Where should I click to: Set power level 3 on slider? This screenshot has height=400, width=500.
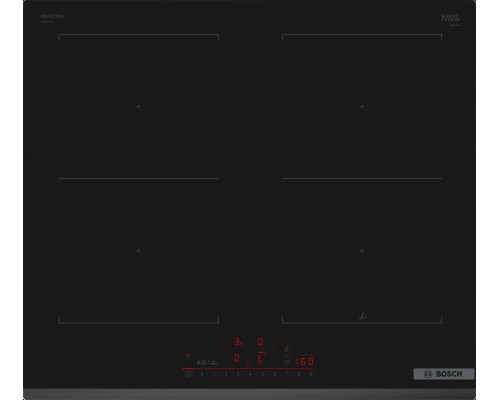(x=238, y=374)
